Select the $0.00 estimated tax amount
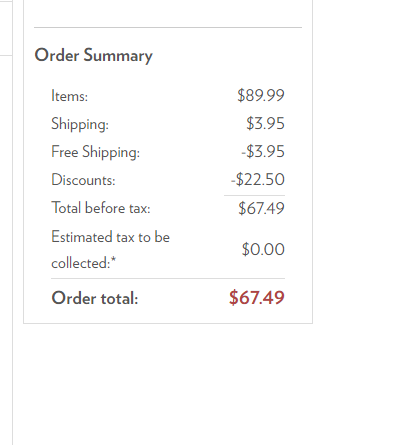 (x=263, y=249)
